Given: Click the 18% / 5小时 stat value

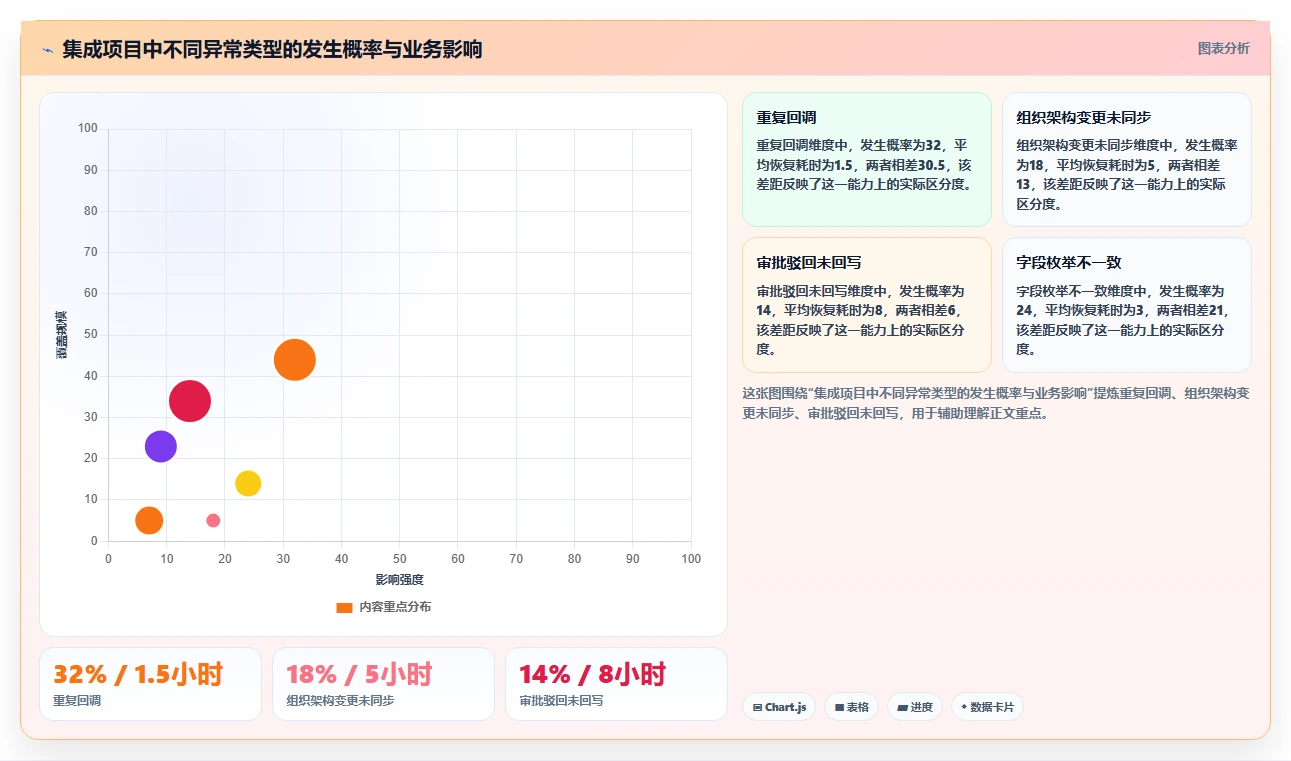Looking at the screenshot, I should point(359,674).
